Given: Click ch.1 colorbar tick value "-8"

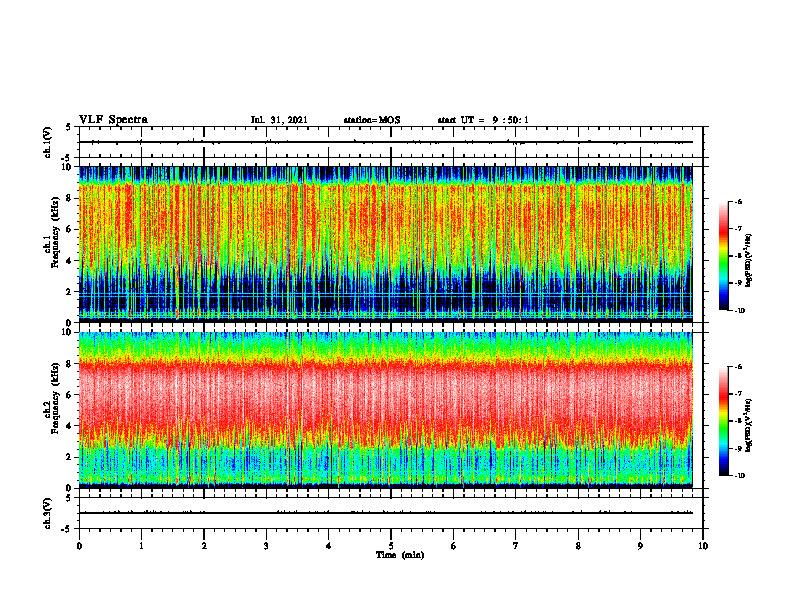Looking at the screenshot, I should click(x=738, y=256).
